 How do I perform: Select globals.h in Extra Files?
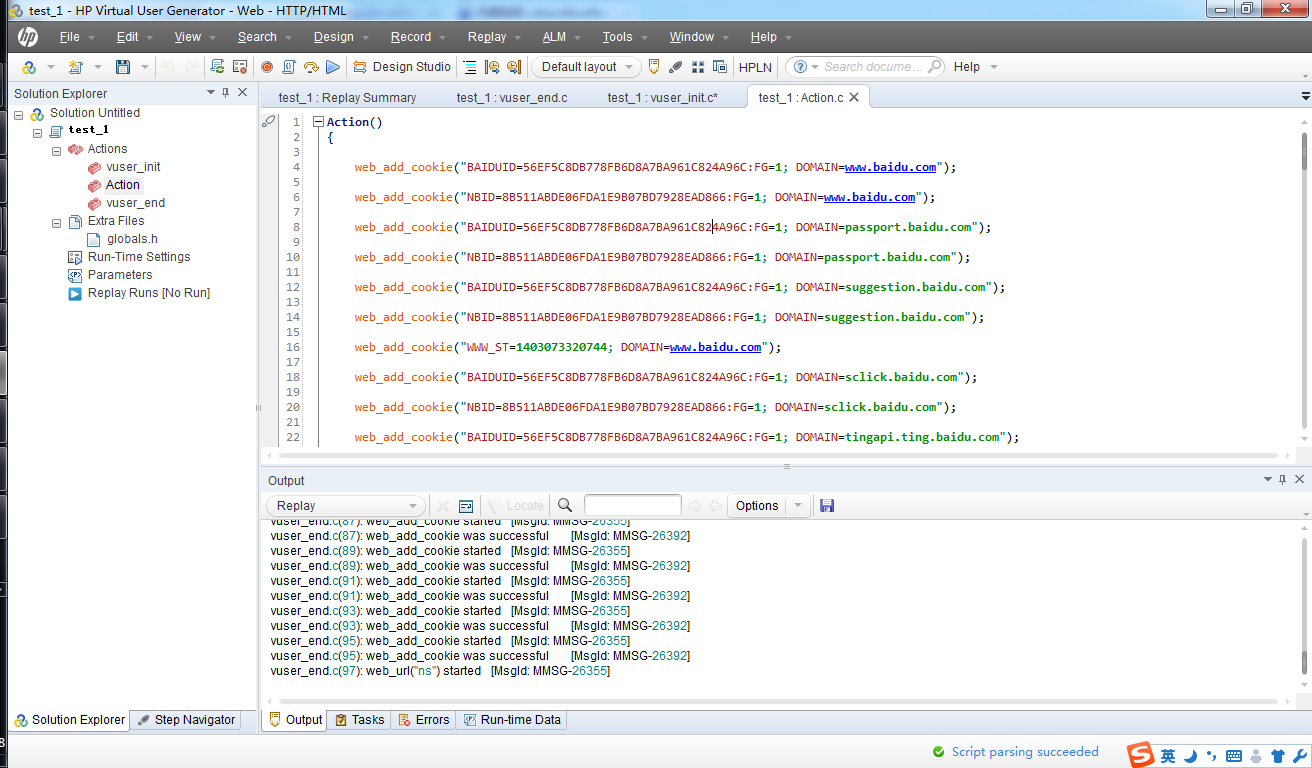(132, 239)
